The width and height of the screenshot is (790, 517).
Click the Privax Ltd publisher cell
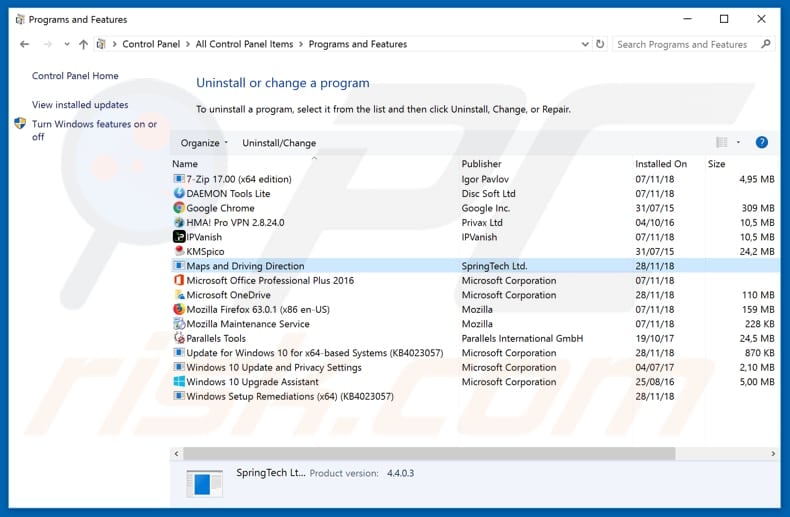482,222
